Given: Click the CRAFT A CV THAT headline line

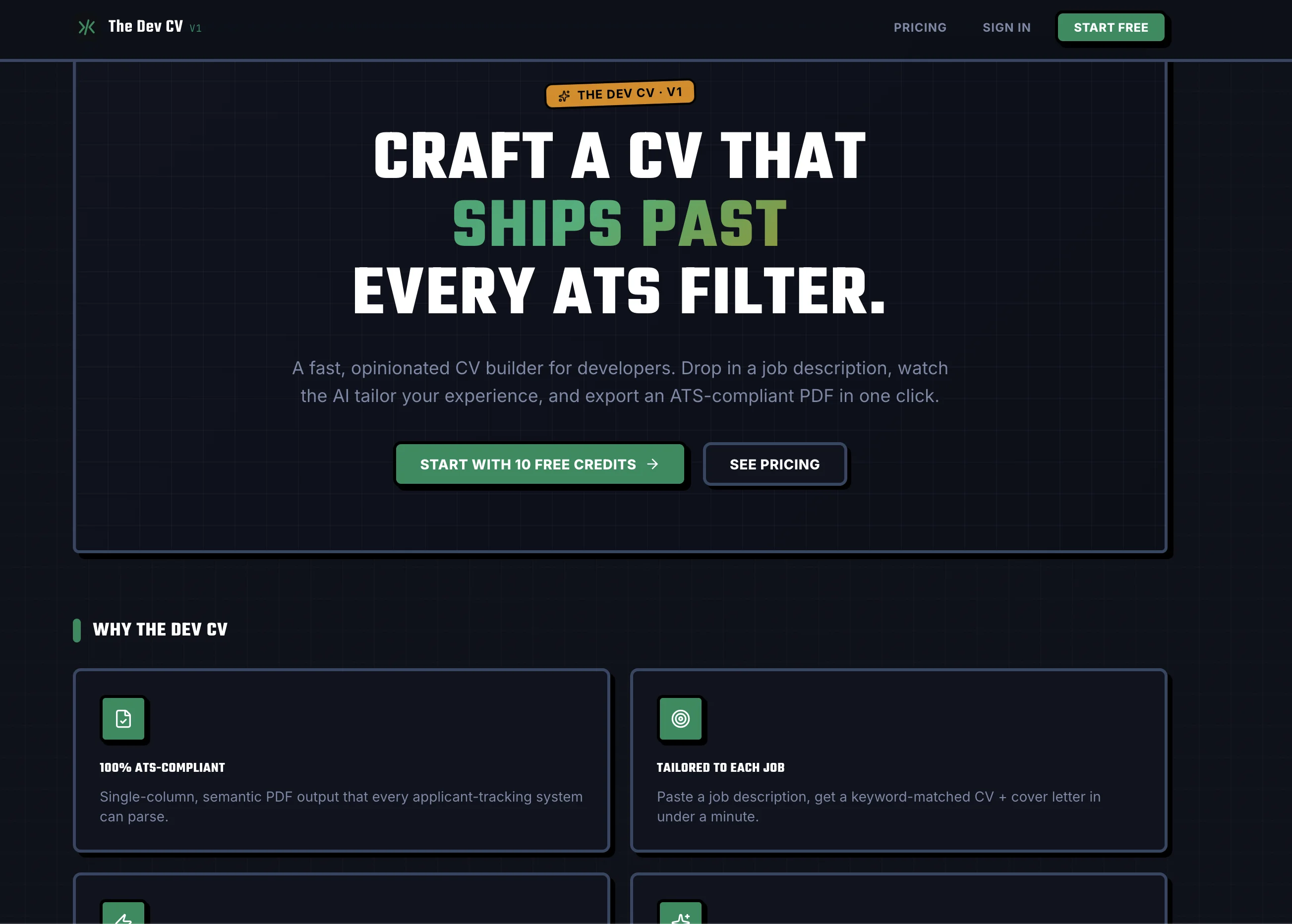Looking at the screenshot, I should 620,155.
